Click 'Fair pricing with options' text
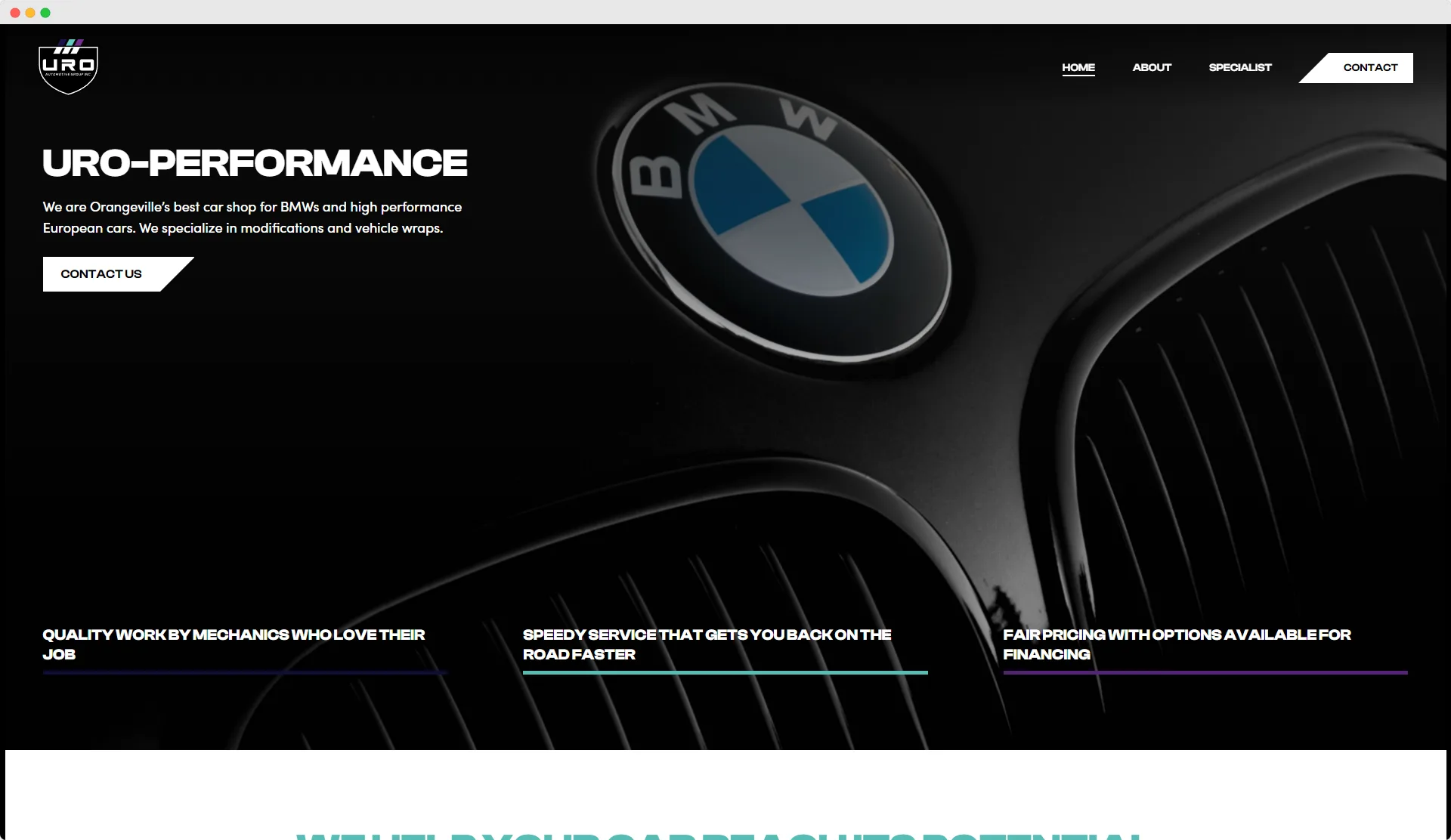1451x840 pixels. coord(1177,644)
